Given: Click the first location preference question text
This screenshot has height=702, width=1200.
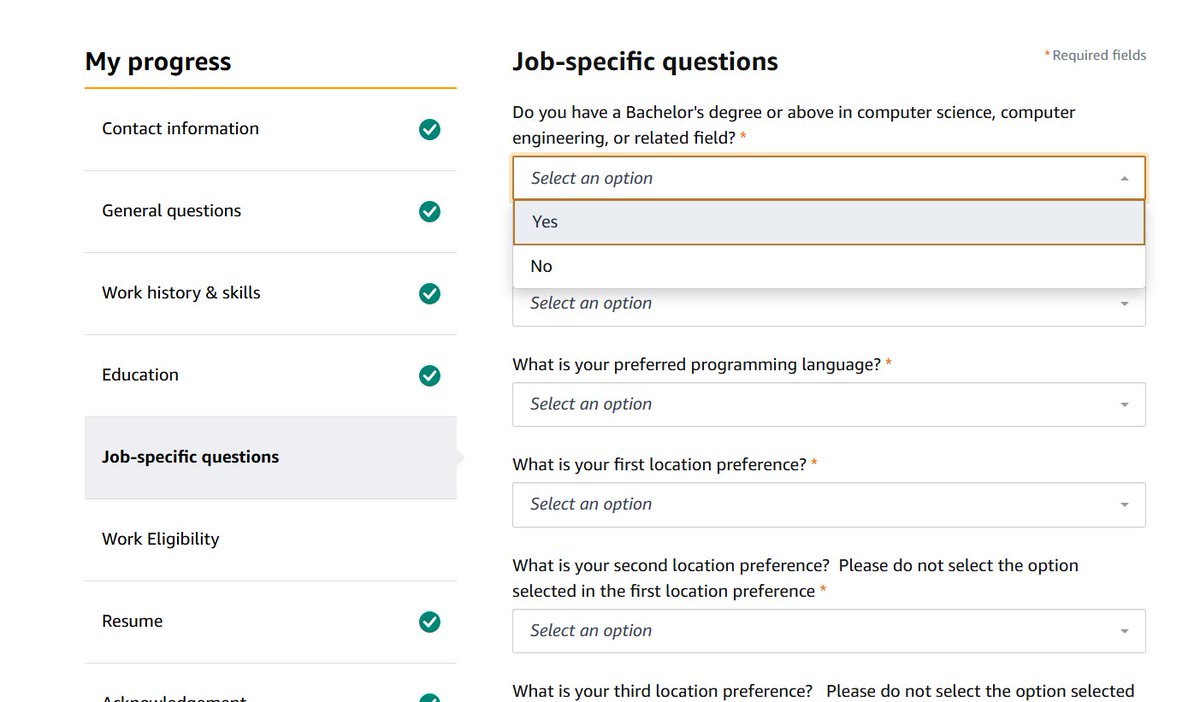Looking at the screenshot, I should pos(665,465).
